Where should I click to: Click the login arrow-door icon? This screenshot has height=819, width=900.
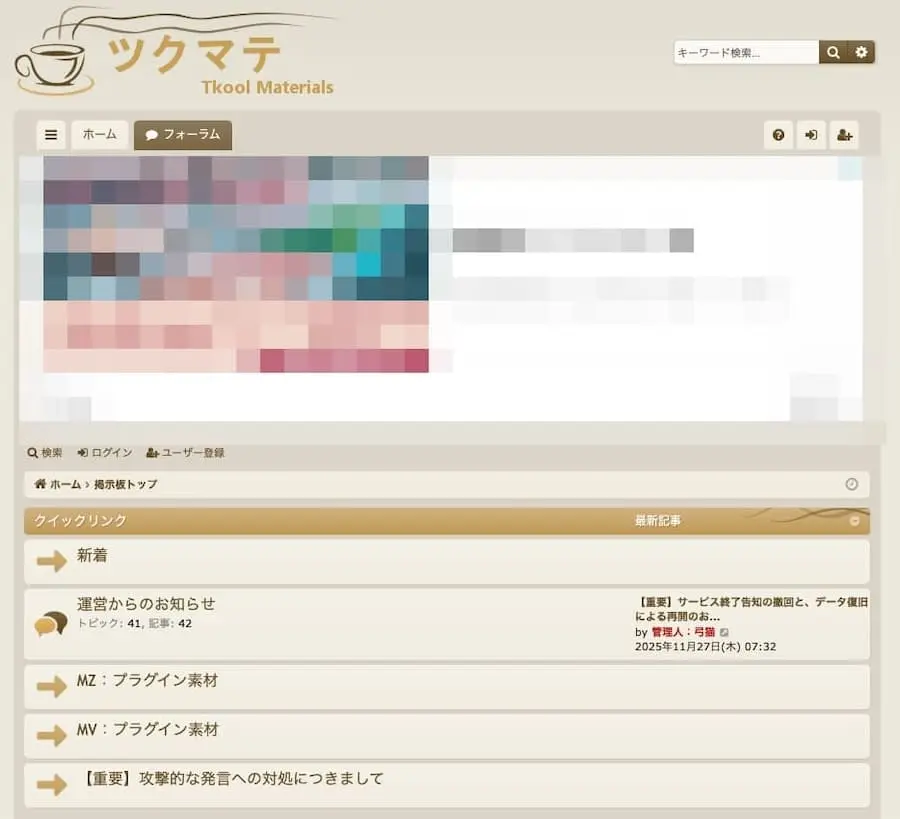click(811, 135)
